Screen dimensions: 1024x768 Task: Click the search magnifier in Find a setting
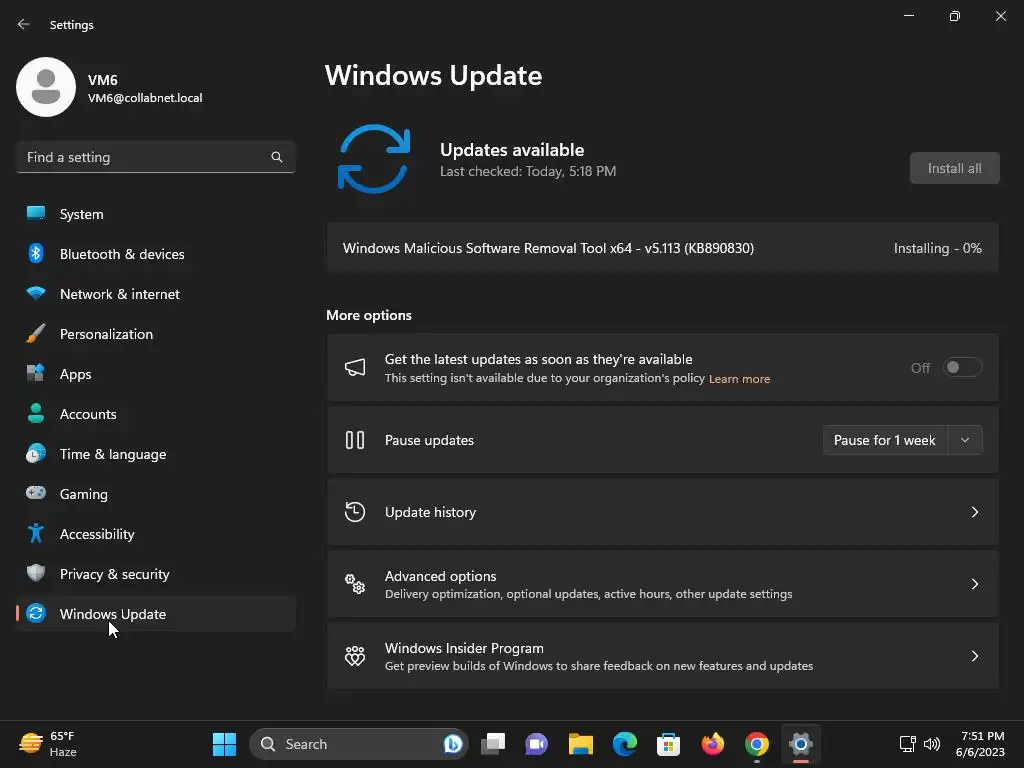coord(277,157)
